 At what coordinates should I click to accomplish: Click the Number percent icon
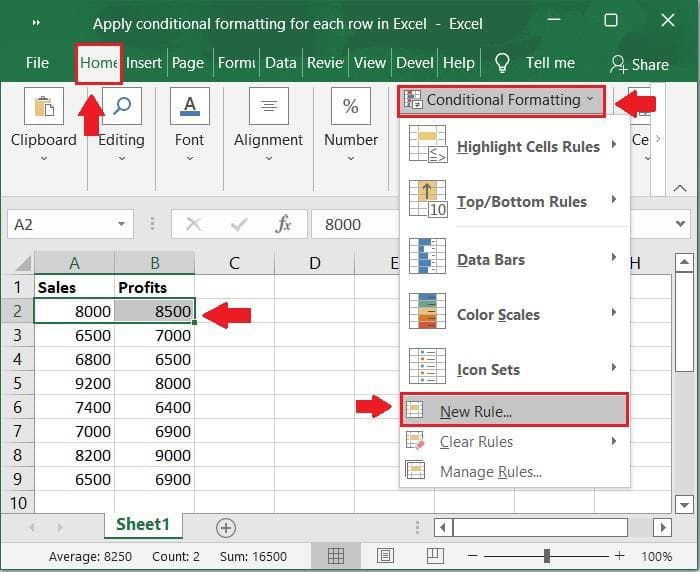click(x=351, y=106)
